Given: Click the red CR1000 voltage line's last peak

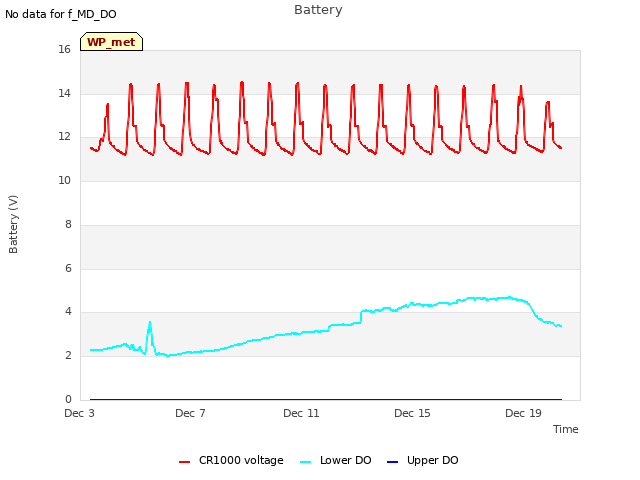Looking at the screenshot, I should 548,102.
